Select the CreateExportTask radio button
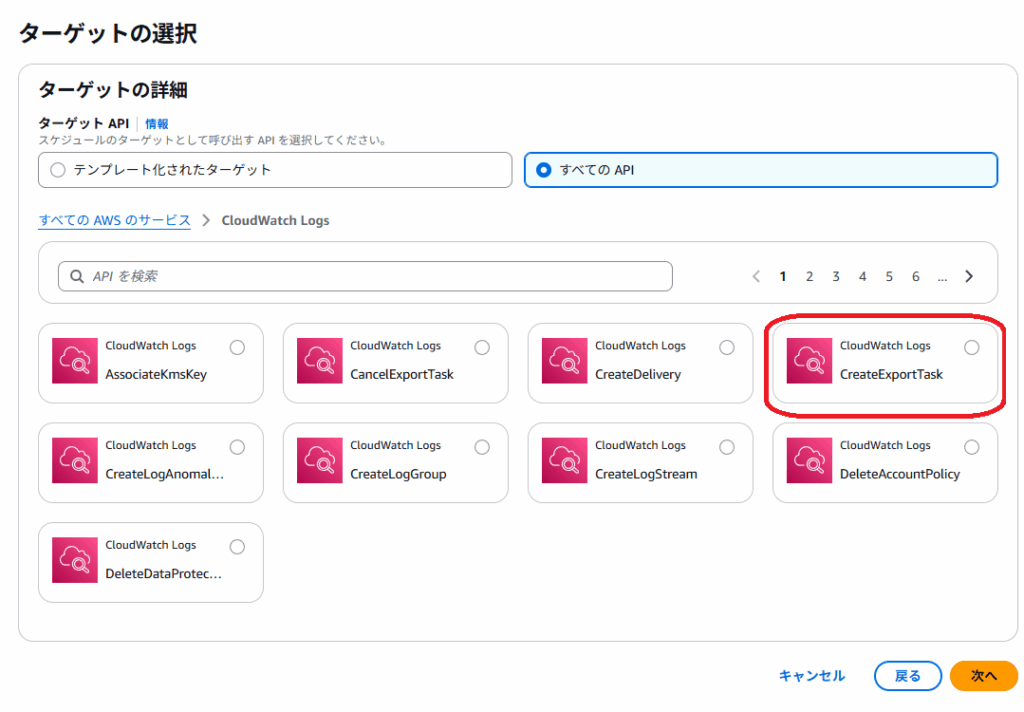 click(971, 347)
